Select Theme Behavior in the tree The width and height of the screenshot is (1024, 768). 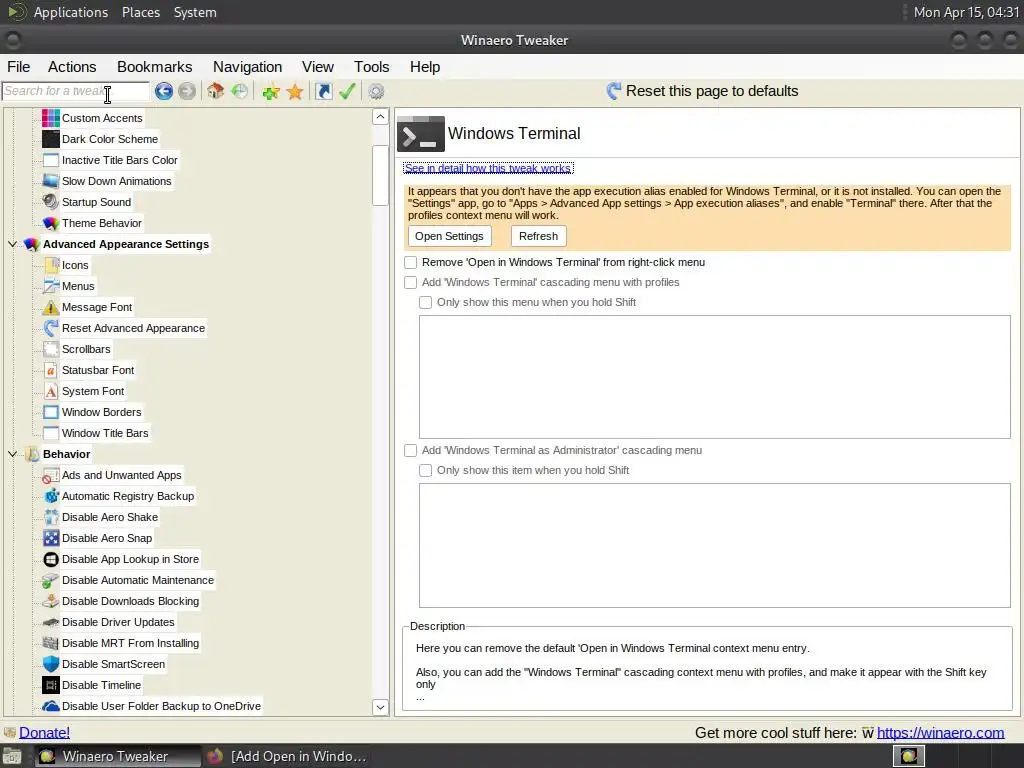(x=102, y=223)
